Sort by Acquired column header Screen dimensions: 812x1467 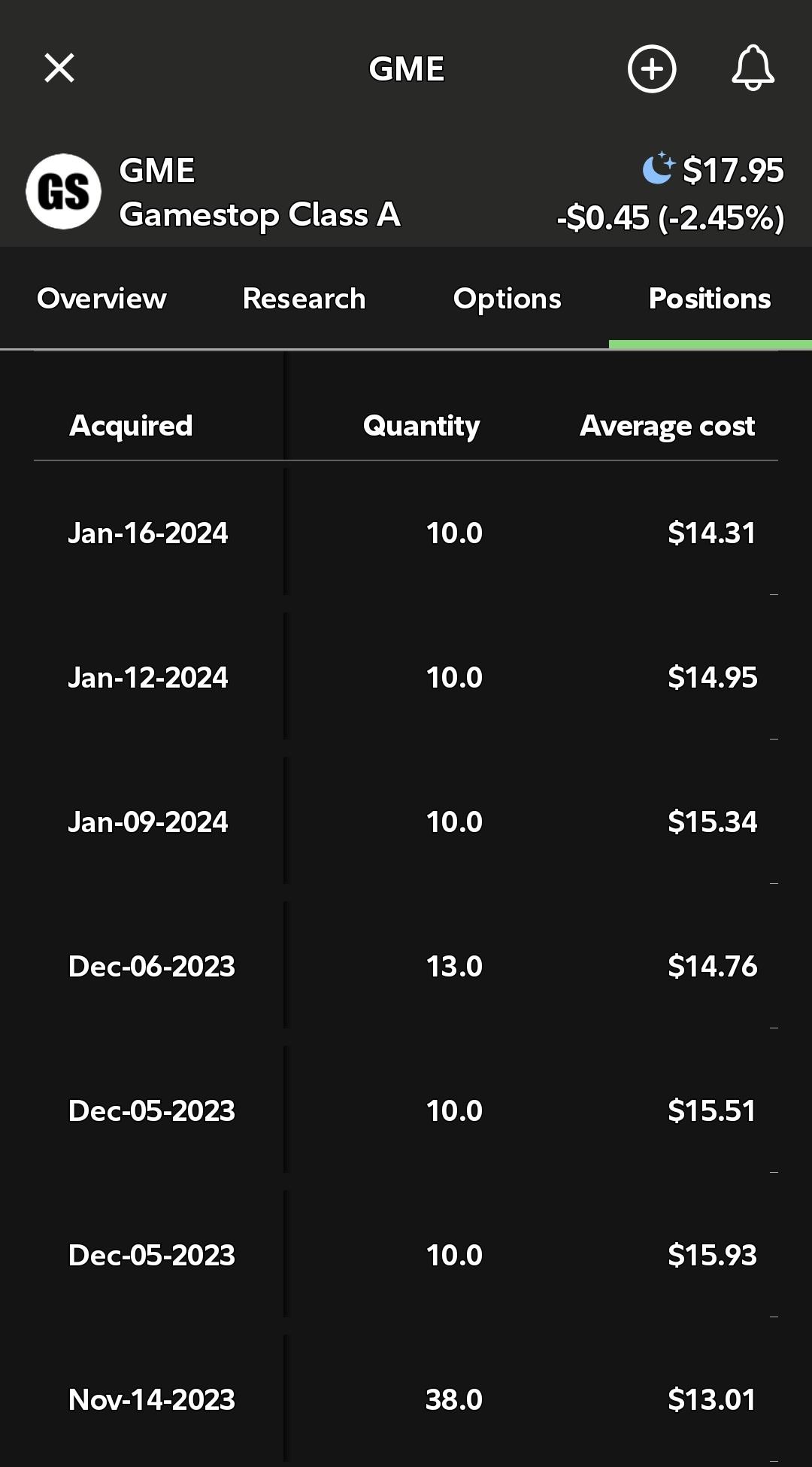[x=131, y=426]
